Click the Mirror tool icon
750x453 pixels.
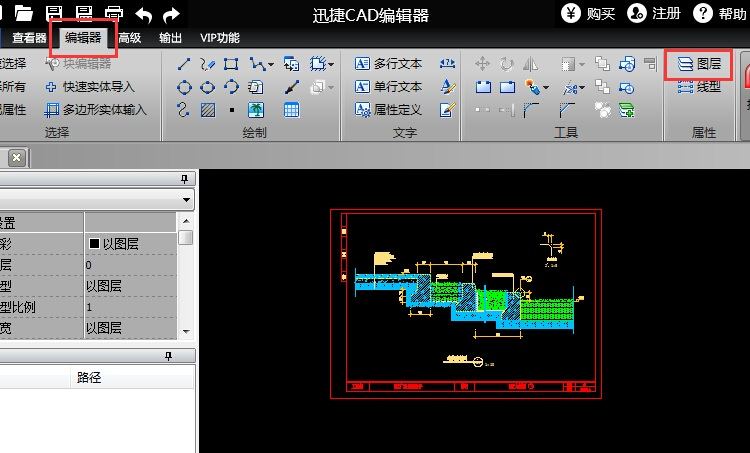pyautogui.click(x=530, y=64)
